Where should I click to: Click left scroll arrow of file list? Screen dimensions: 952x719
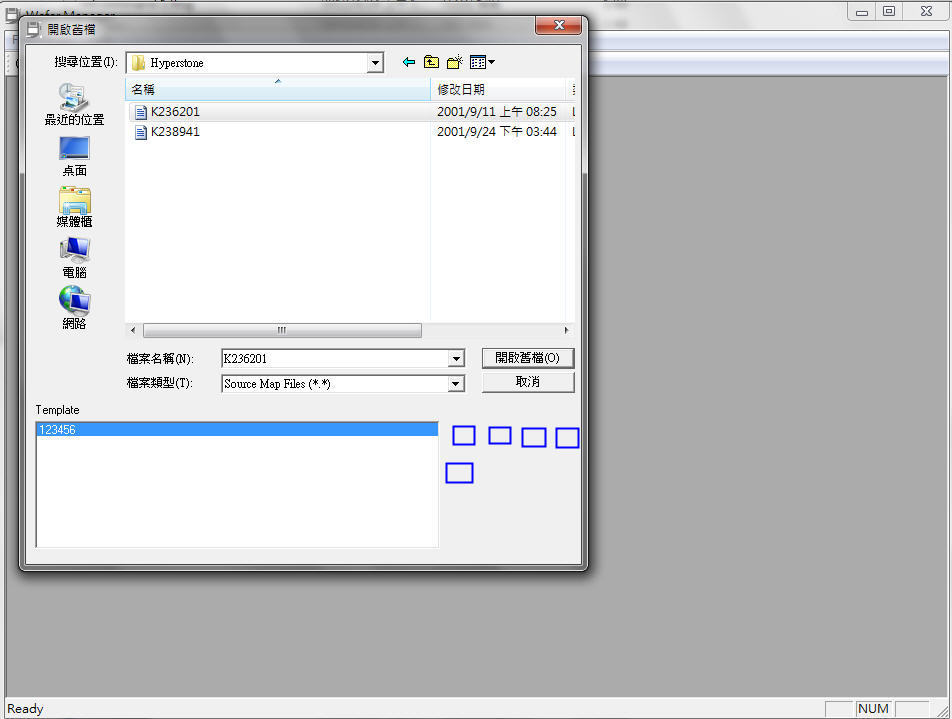133,330
